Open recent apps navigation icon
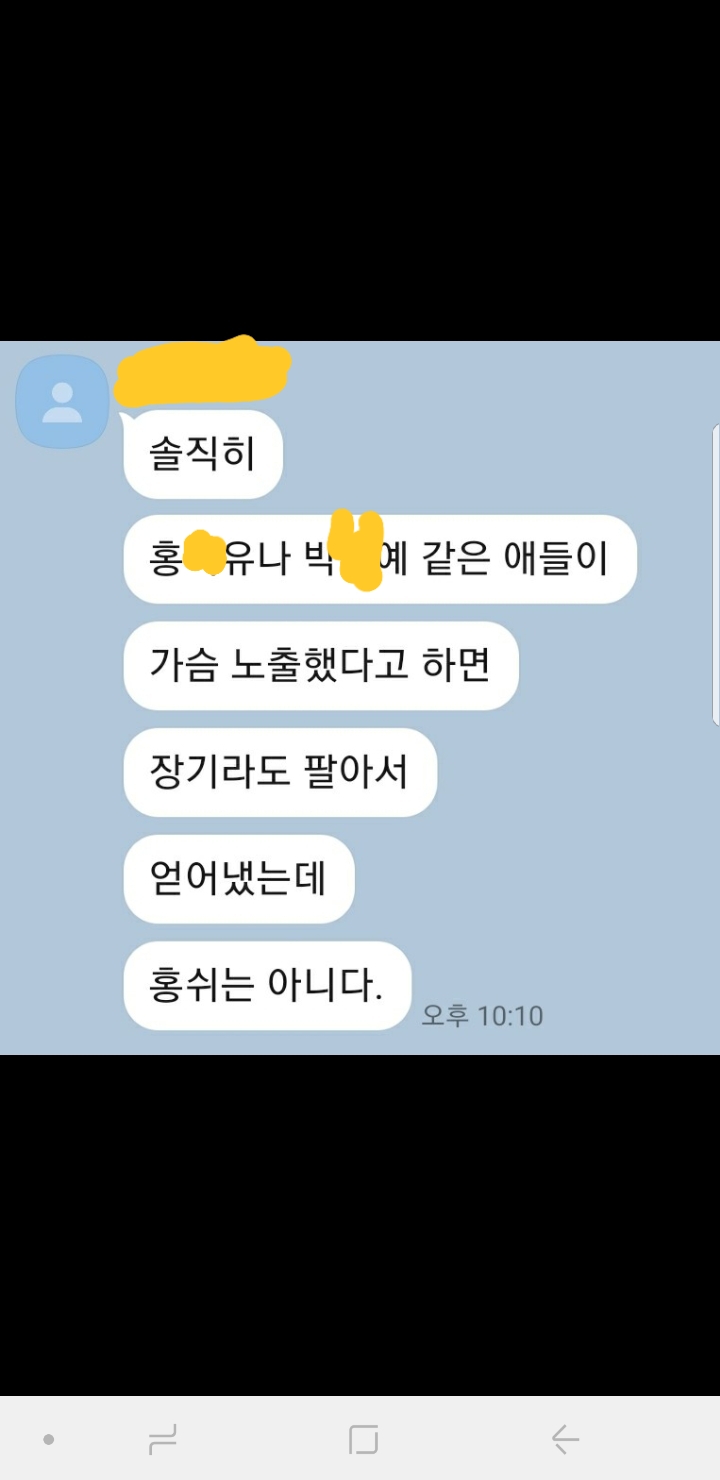Image resolution: width=720 pixels, height=1480 pixels. coord(162,1439)
